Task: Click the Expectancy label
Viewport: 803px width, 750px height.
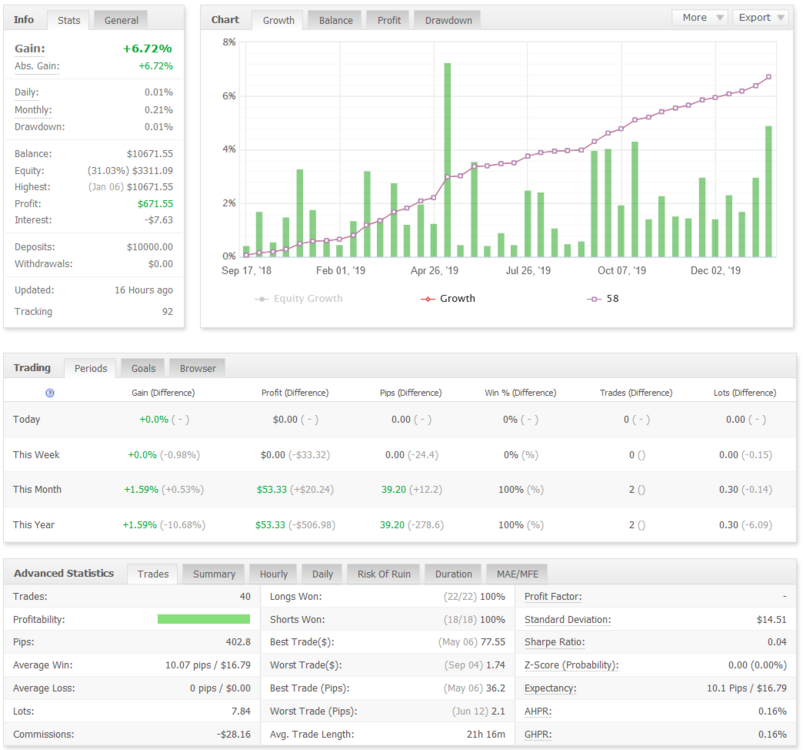Action: pyautogui.click(x=550, y=688)
